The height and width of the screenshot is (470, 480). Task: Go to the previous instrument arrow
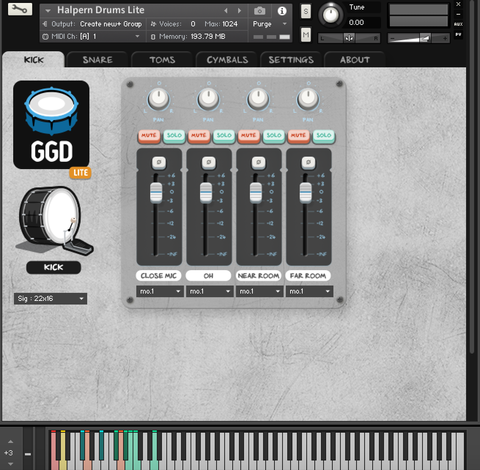point(226,11)
